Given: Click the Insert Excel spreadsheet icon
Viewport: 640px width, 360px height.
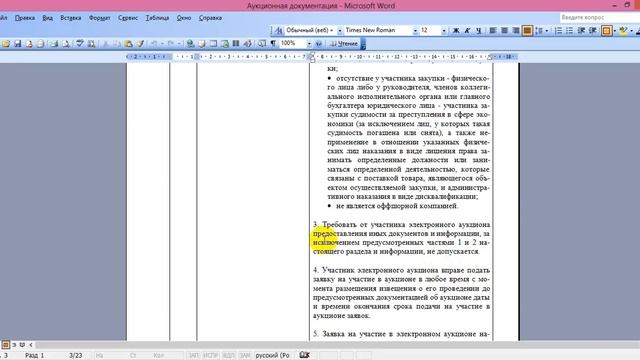Looking at the screenshot, I should (224, 44).
